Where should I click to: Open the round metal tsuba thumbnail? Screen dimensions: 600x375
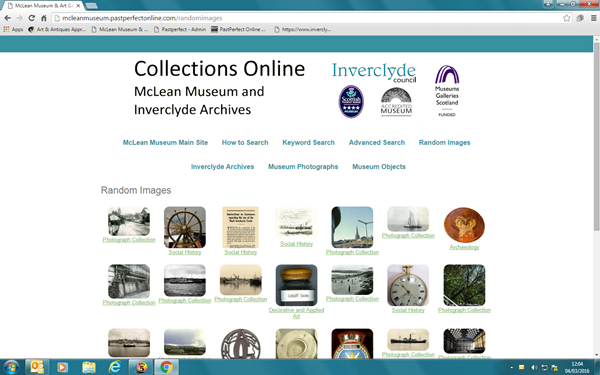pos(241,344)
